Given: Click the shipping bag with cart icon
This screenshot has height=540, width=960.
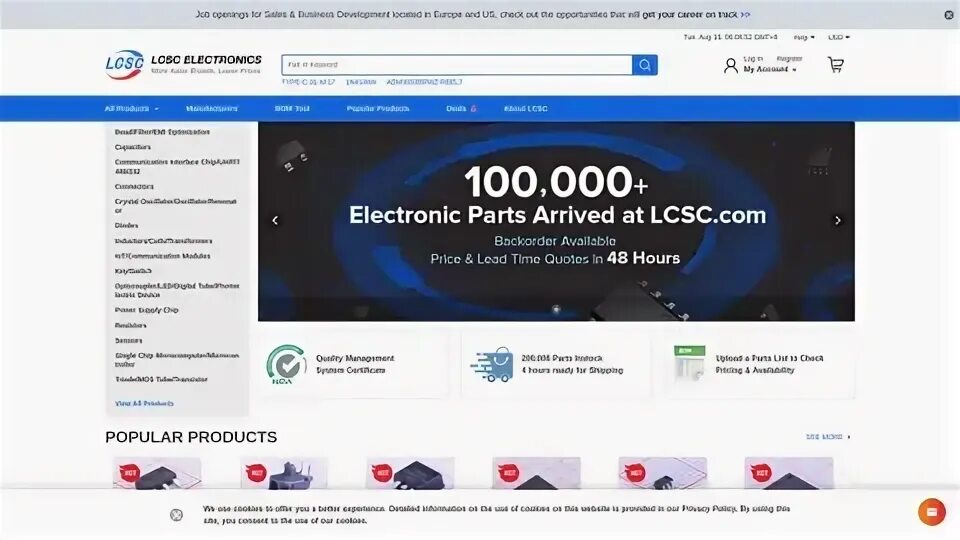Looking at the screenshot, I should pyautogui.click(x=492, y=364).
